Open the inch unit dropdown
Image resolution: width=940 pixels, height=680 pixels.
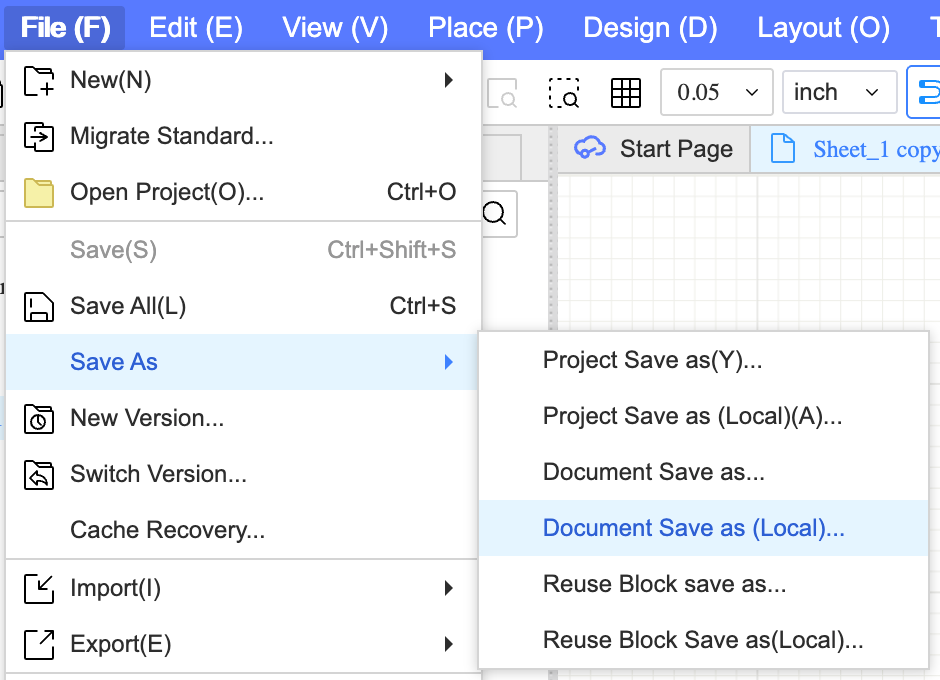tap(839, 91)
